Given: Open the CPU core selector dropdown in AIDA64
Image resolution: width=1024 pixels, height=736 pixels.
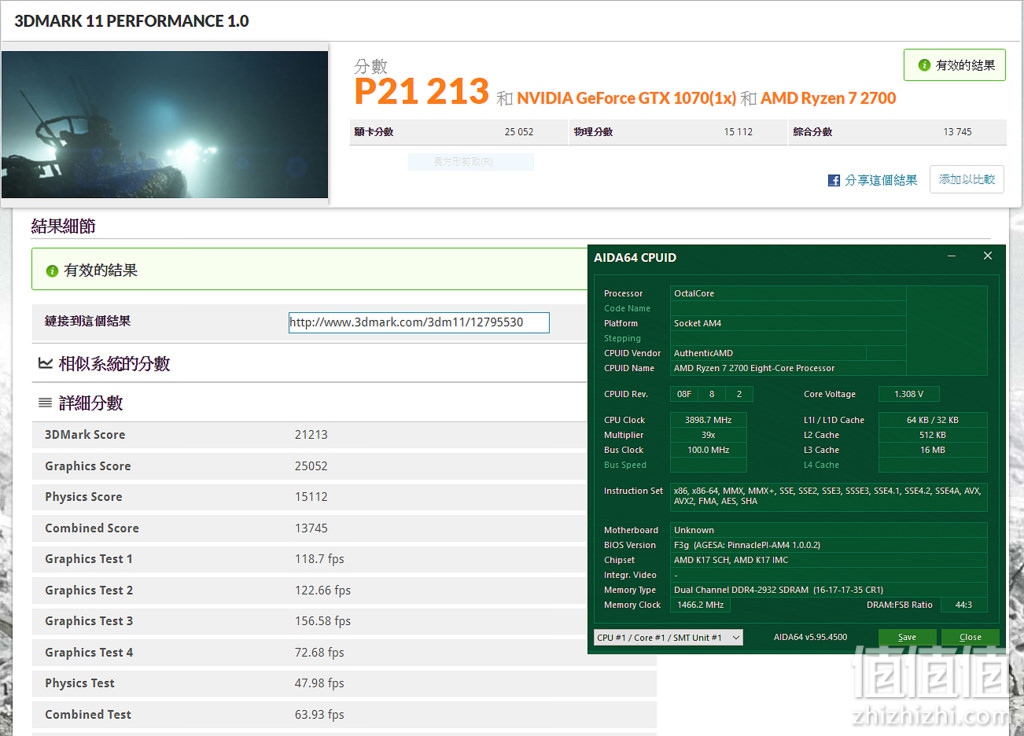Looking at the screenshot, I should 669,637.
